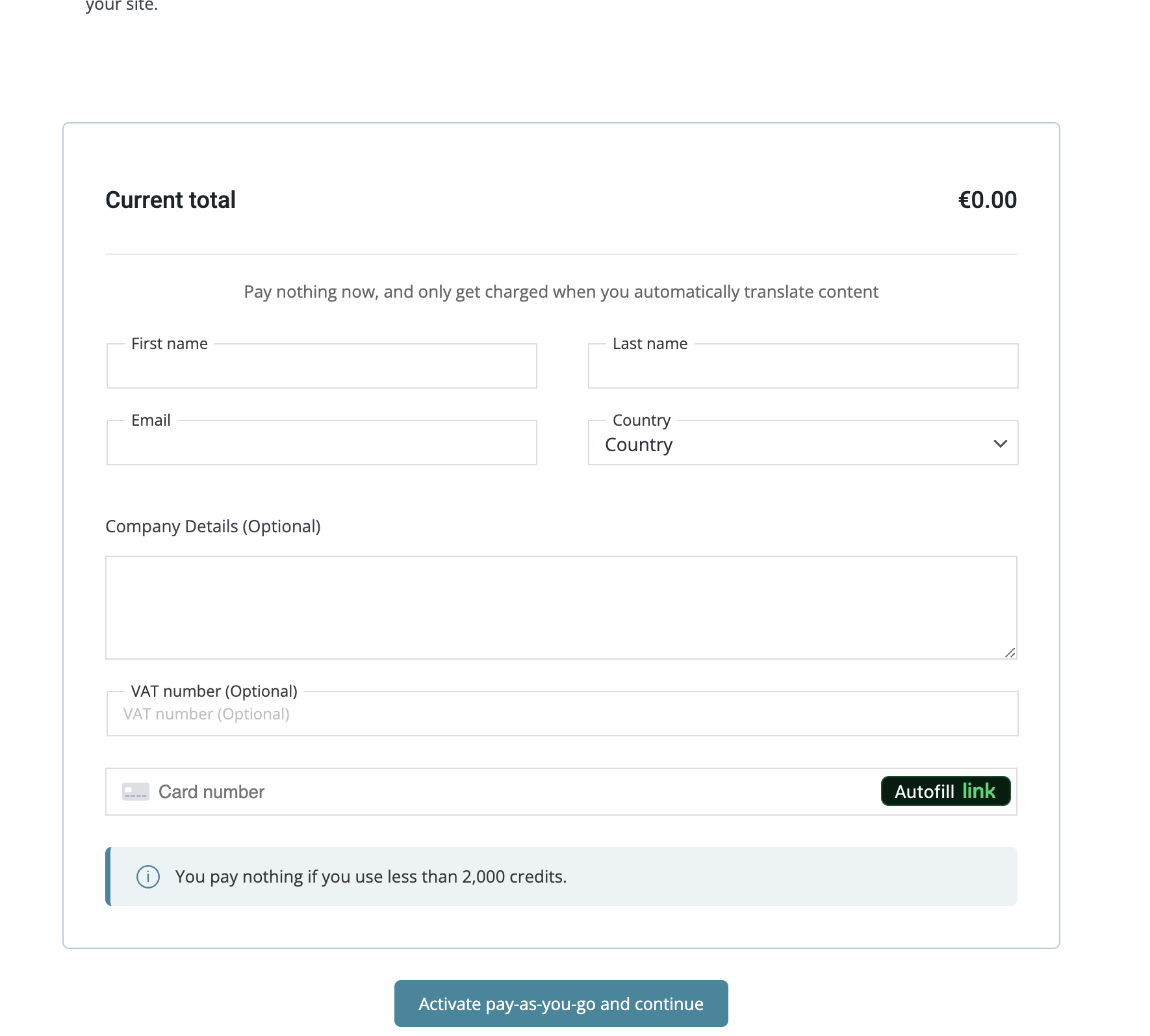
Task: Click the green link logo in Autofill button
Action: (x=978, y=791)
